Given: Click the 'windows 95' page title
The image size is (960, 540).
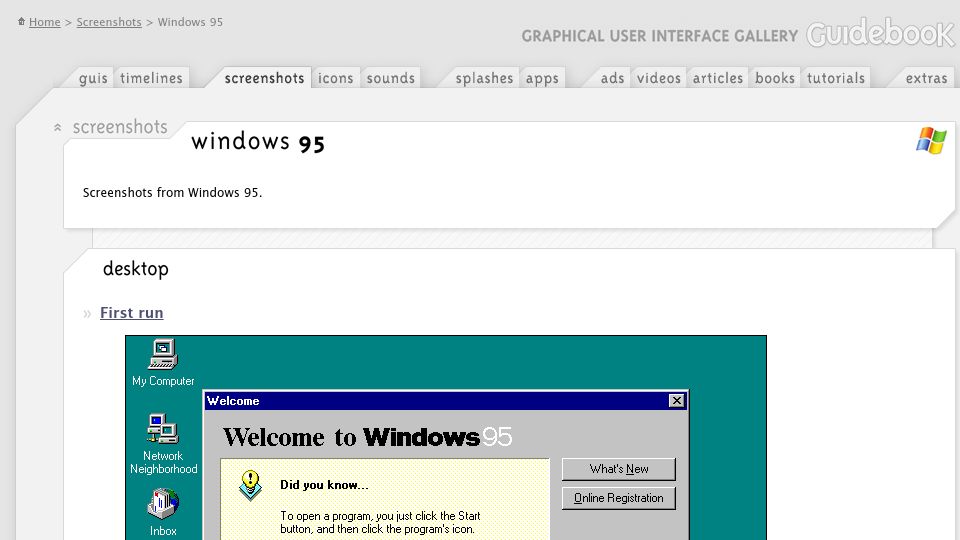Looking at the screenshot, I should (258, 142).
